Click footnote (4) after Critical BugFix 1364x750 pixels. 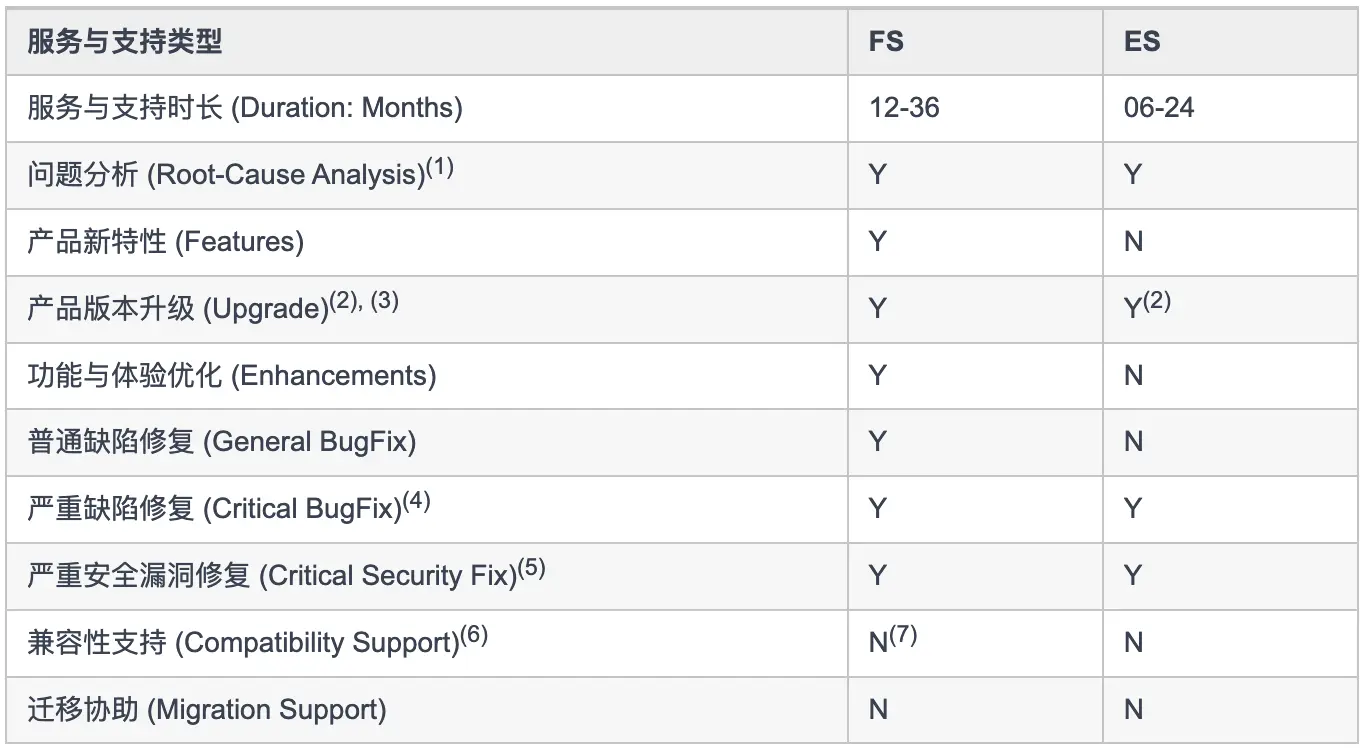coord(416,502)
